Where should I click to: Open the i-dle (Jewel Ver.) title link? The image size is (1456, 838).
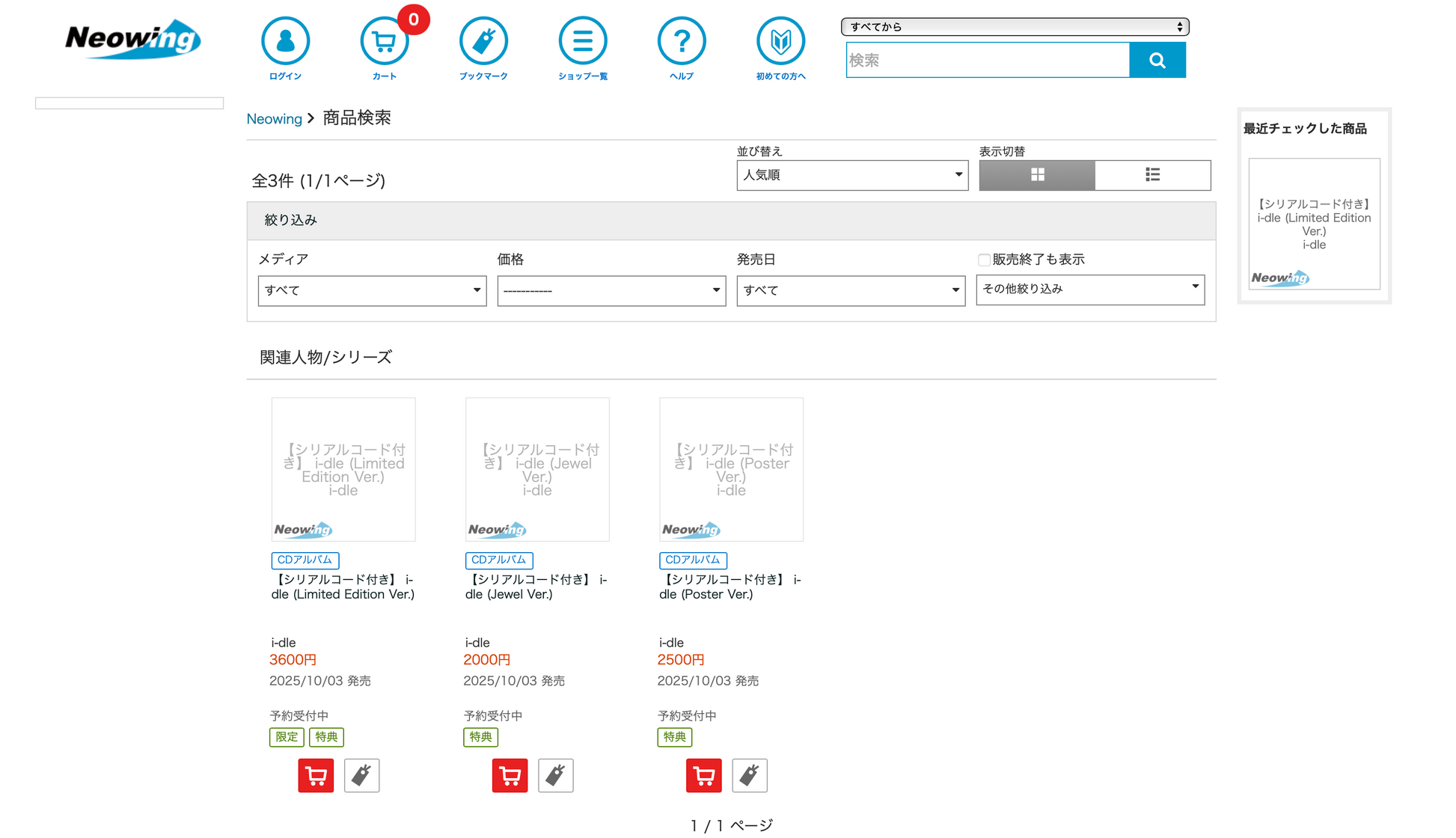click(x=536, y=587)
